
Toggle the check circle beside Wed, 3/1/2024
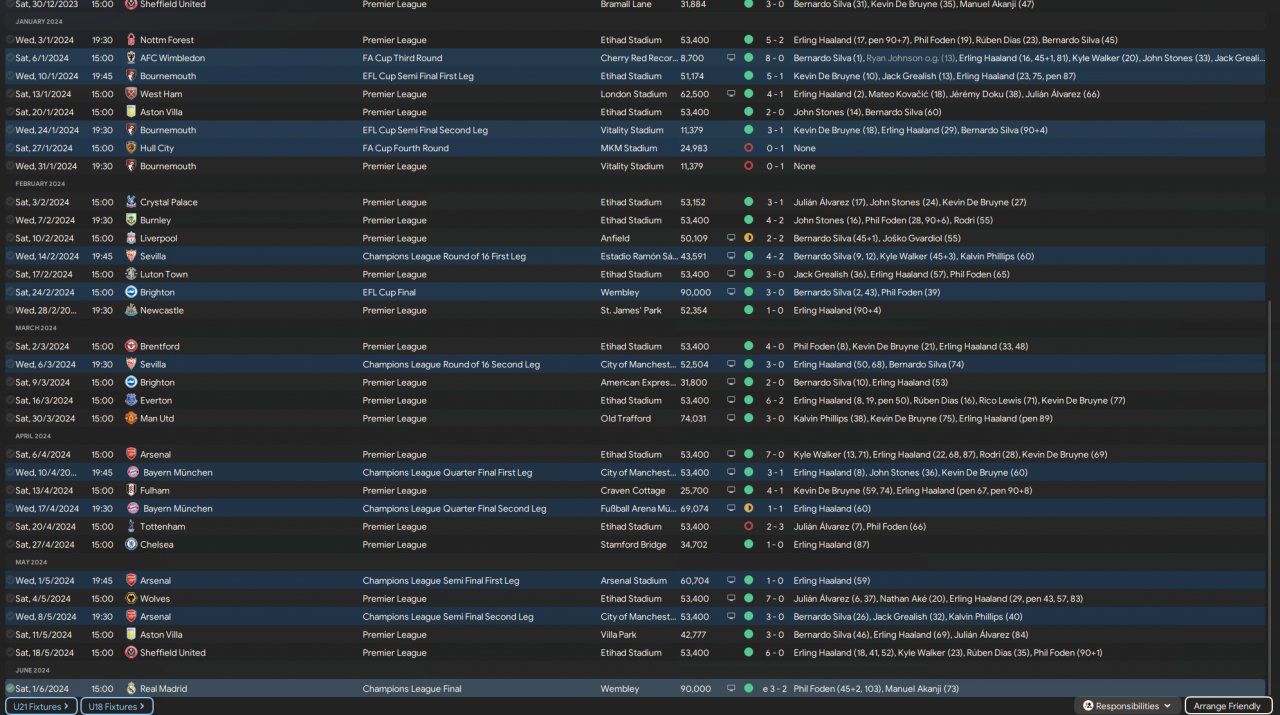(x=10, y=40)
